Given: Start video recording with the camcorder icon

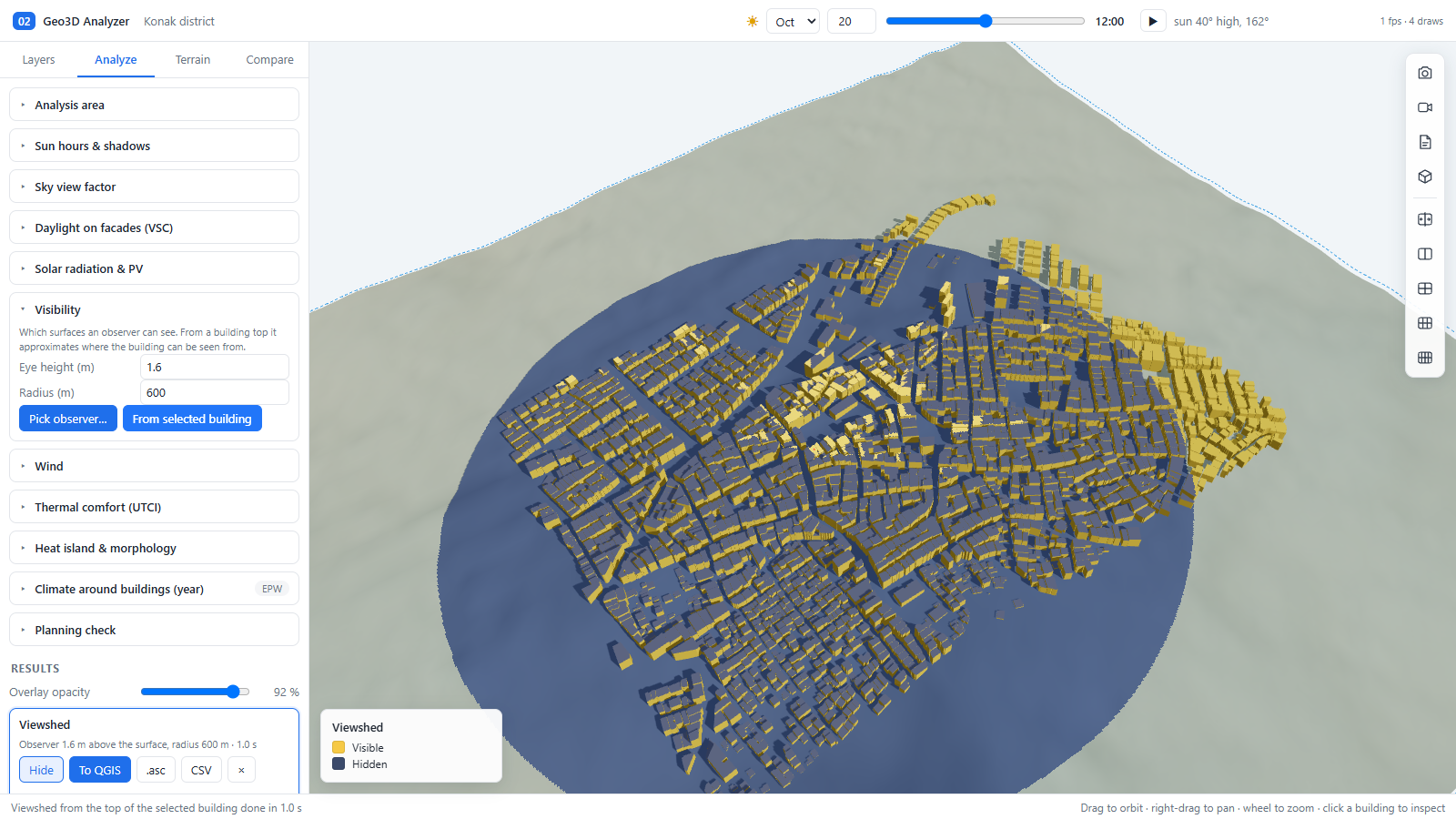Looking at the screenshot, I should [x=1425, y=107].
